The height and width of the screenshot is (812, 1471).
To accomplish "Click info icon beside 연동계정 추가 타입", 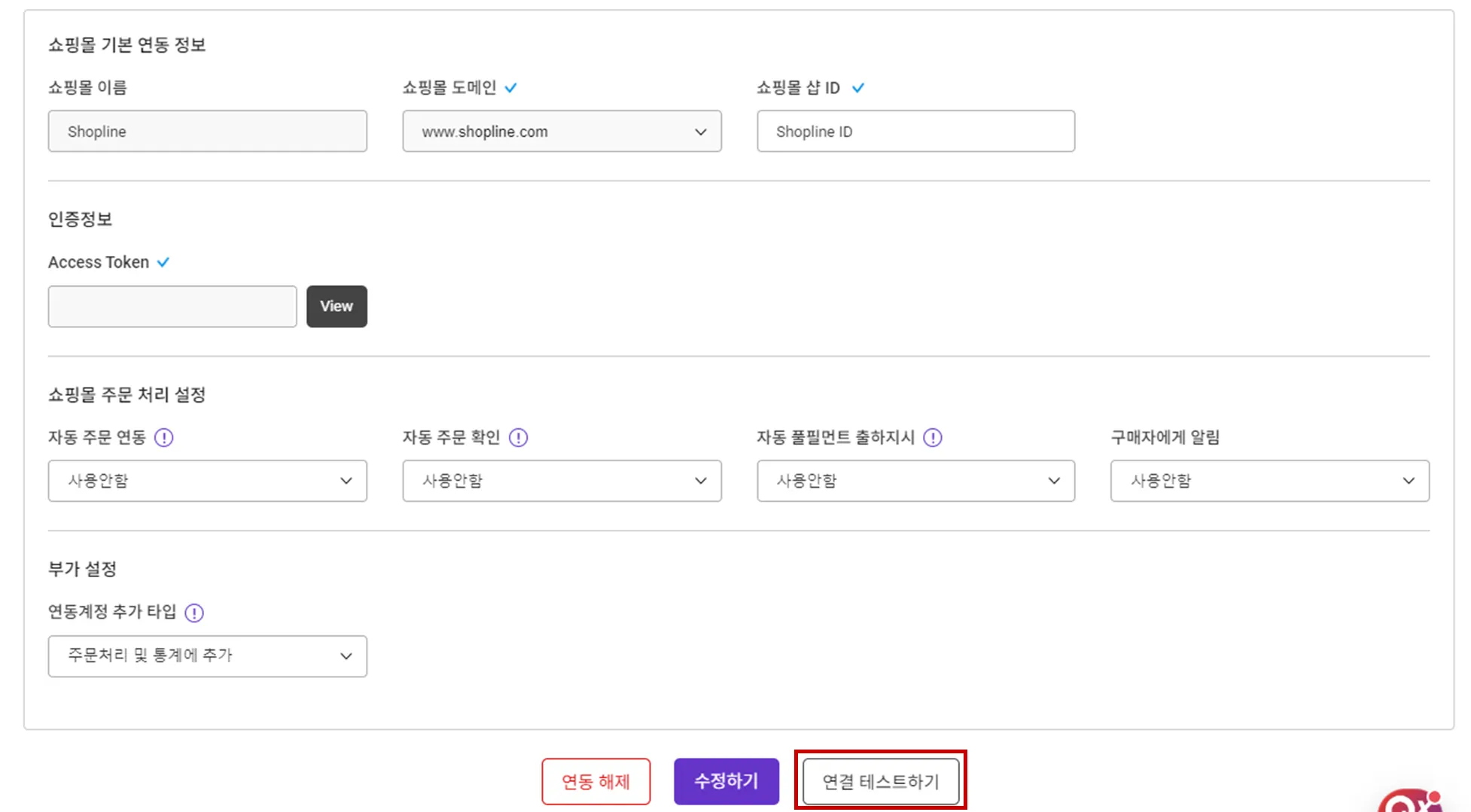I will pyautogui.click(x=194, y=613).
